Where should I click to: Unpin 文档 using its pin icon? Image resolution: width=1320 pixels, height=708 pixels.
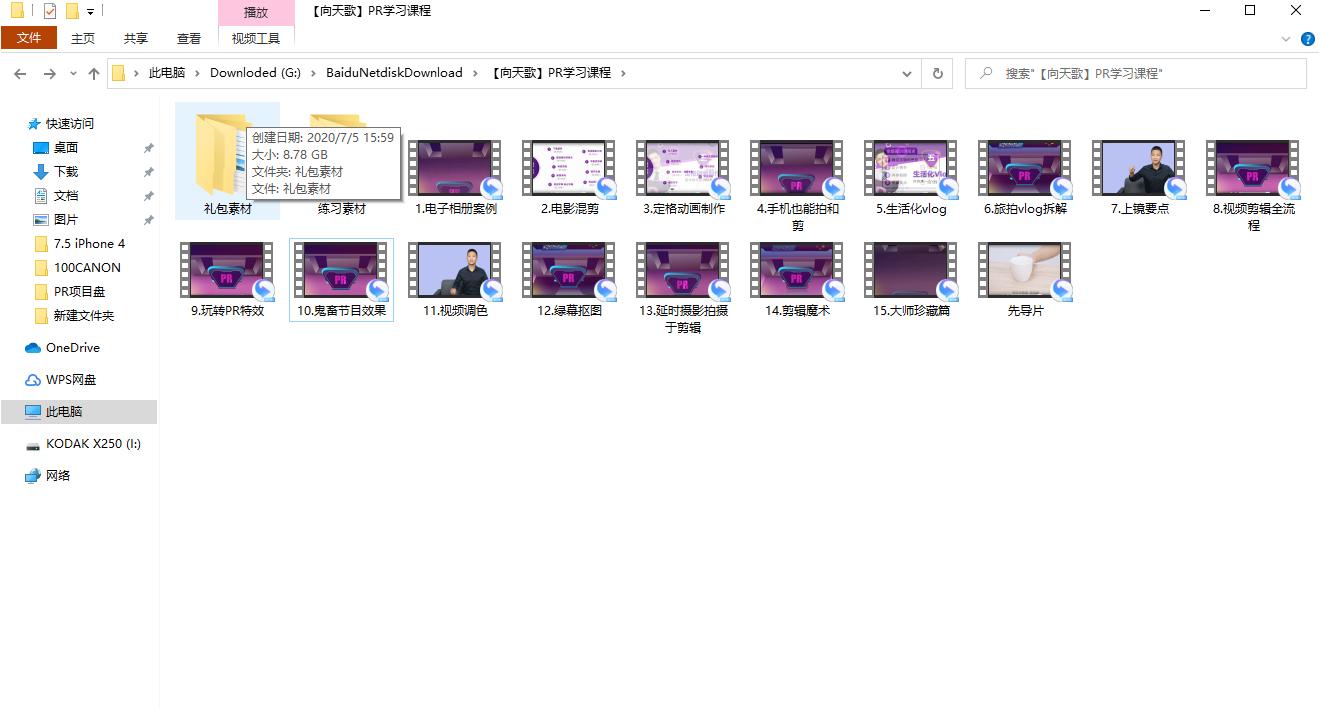click(x=148, y=196)
